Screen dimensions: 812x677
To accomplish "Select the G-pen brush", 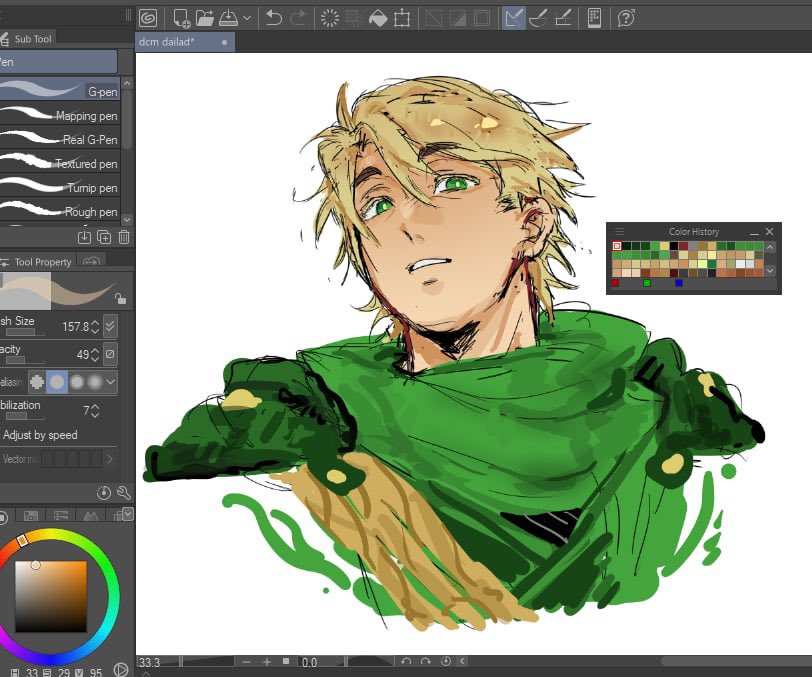I will click(x=60, y=90).
